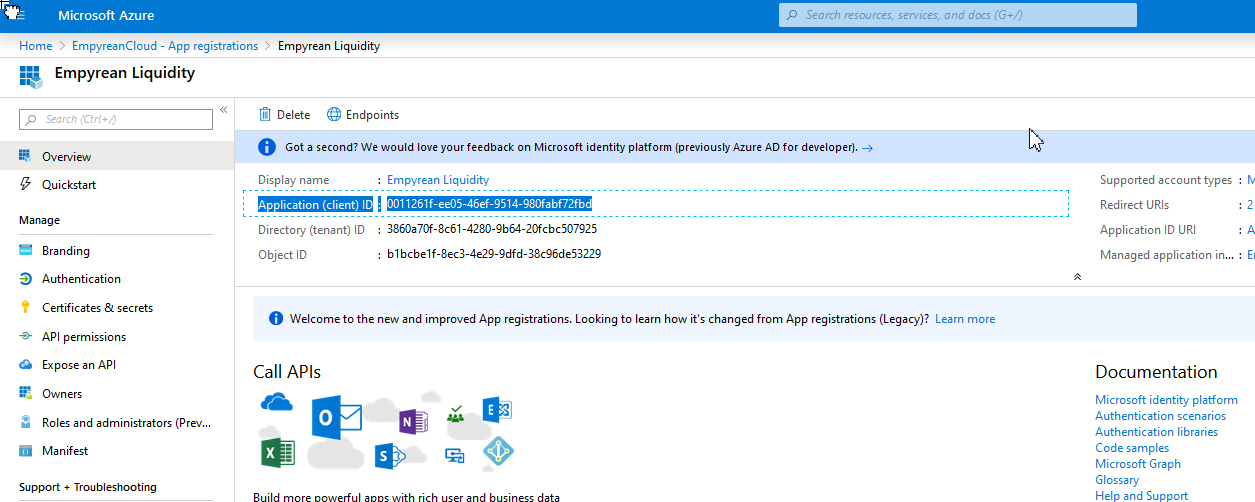
Task: Click the API permissions icon
Action: click(x=26, y=337)
